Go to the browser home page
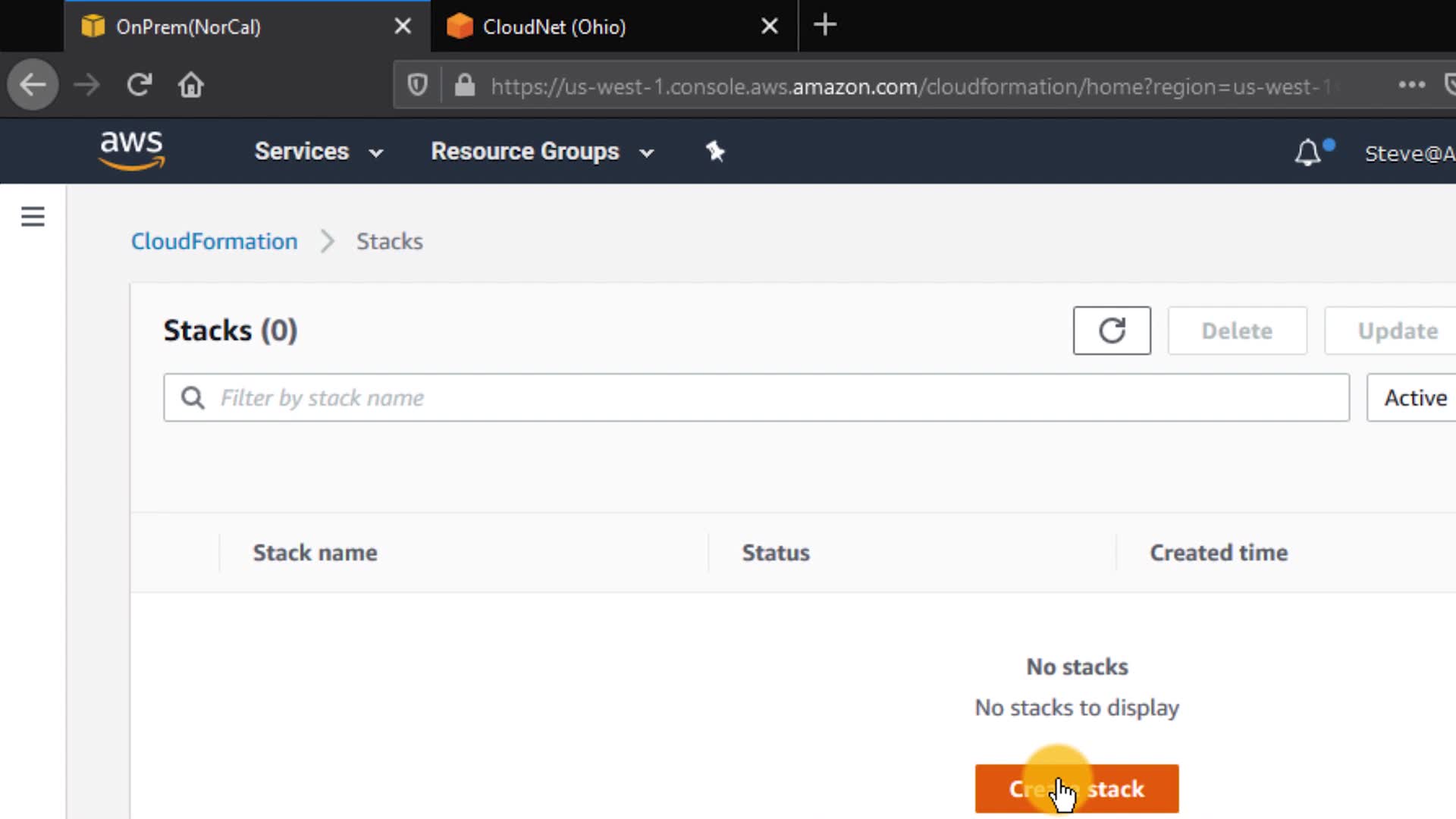Viewport: 1456px width, 819px height. pyautogui.click(x=191, y=85)
